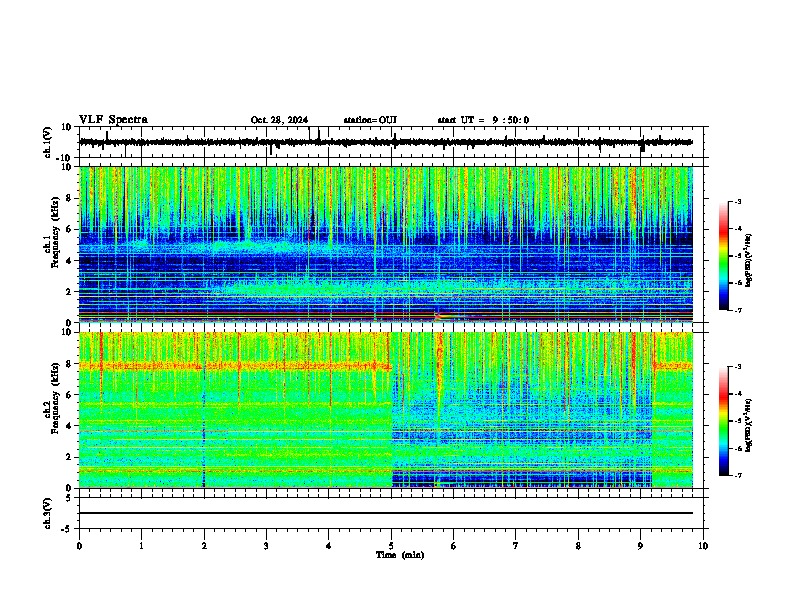Click the ch.1 color bar log(PSD) label
This screenshot has width=792, height=612.
tap(749, 260)
